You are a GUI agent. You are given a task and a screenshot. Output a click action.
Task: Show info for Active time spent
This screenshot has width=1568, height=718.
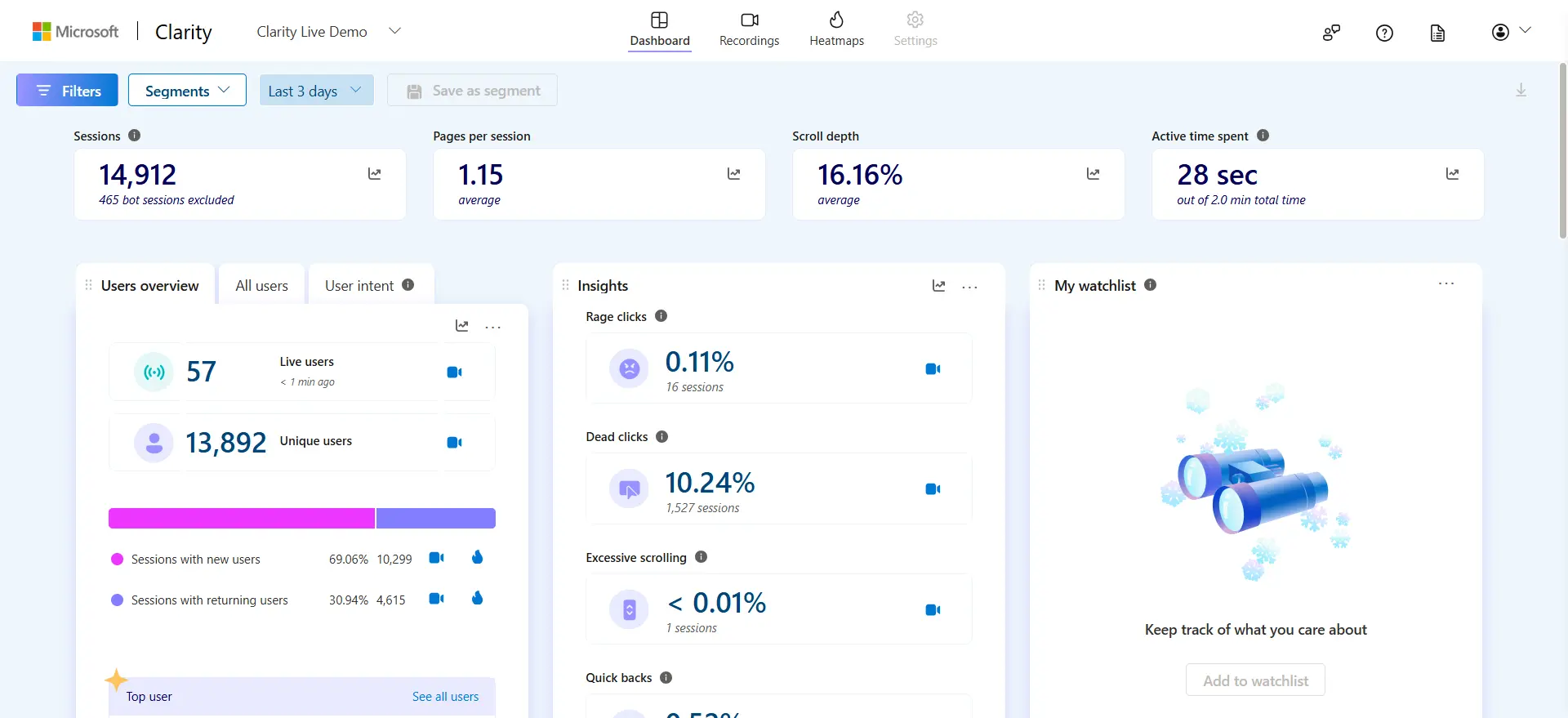(x=1263, y=136)
